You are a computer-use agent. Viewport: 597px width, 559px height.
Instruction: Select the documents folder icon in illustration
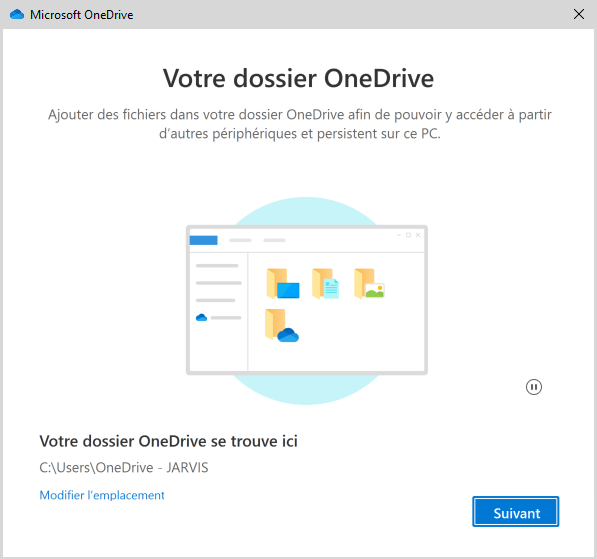pyautogui.click(x=326, y=284)
